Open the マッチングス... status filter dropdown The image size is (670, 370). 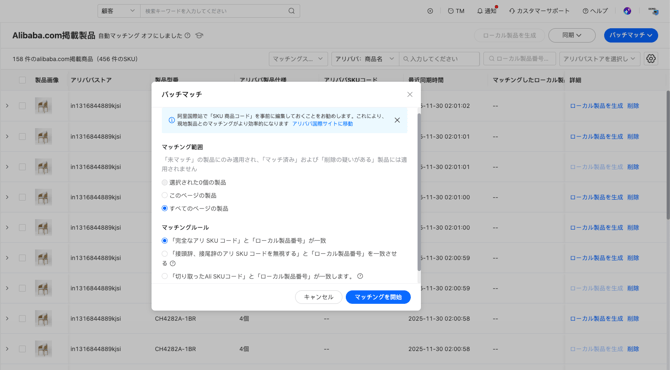point(298,59)
